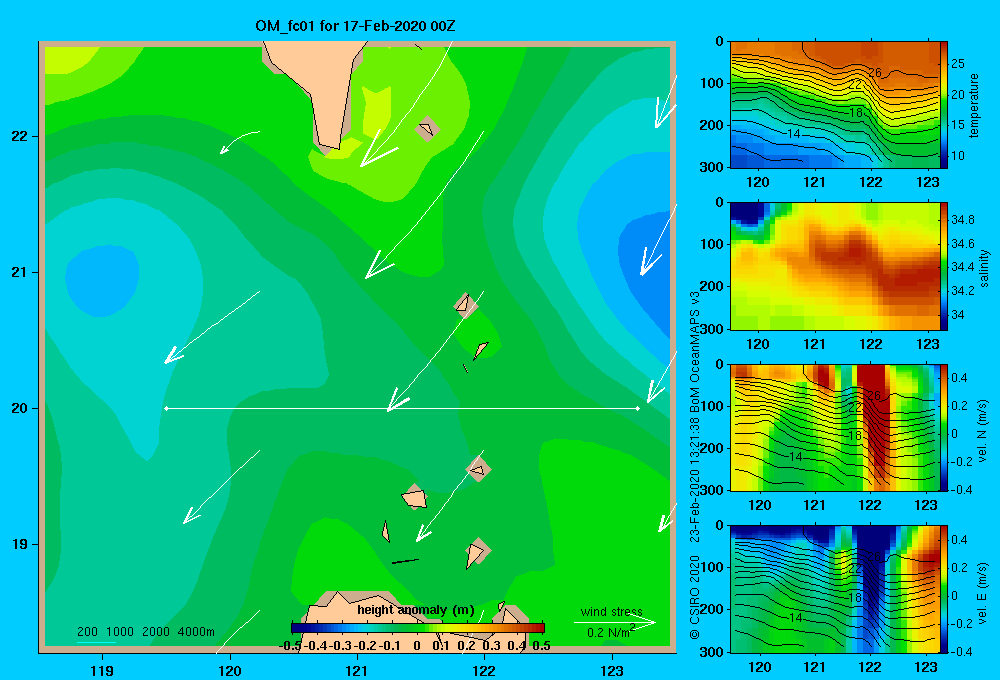Click longitude 119 label on main map

(x=102, y=670)
